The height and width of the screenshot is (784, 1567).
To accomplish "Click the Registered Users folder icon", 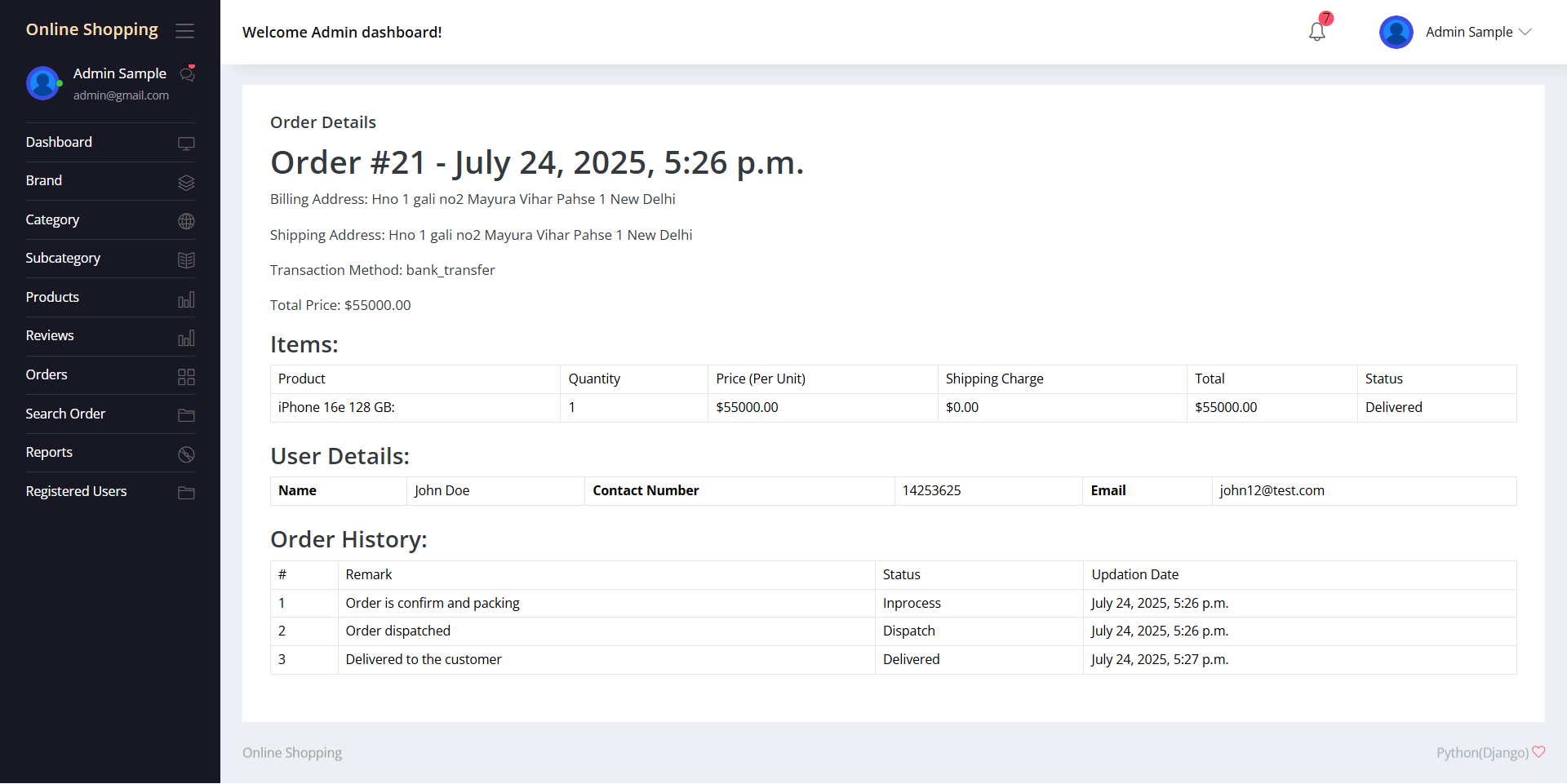I will pyautogui.click(x=186, y=493).
